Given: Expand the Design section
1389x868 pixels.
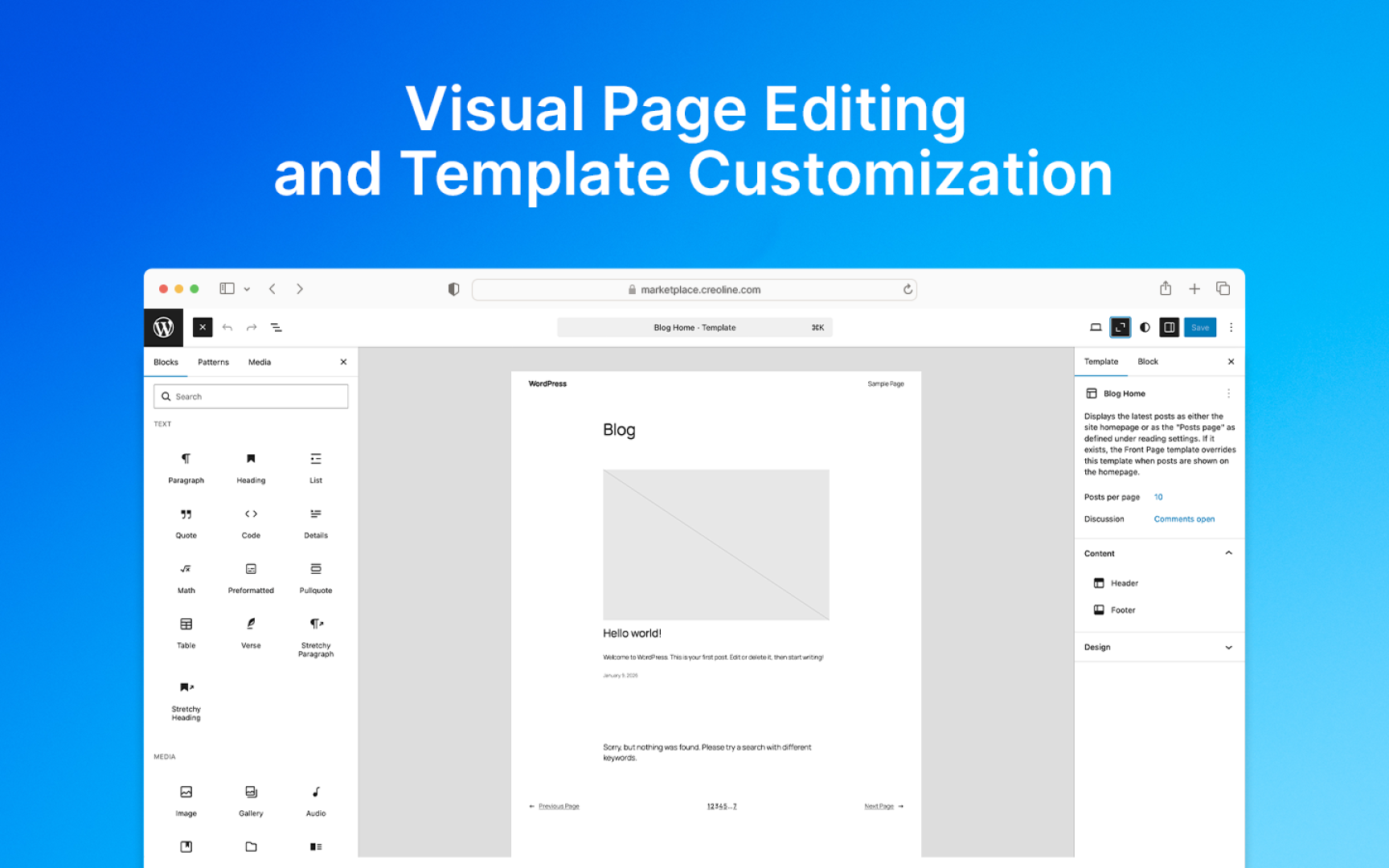Looking at the screenshot, I should tap(1228, 647).
